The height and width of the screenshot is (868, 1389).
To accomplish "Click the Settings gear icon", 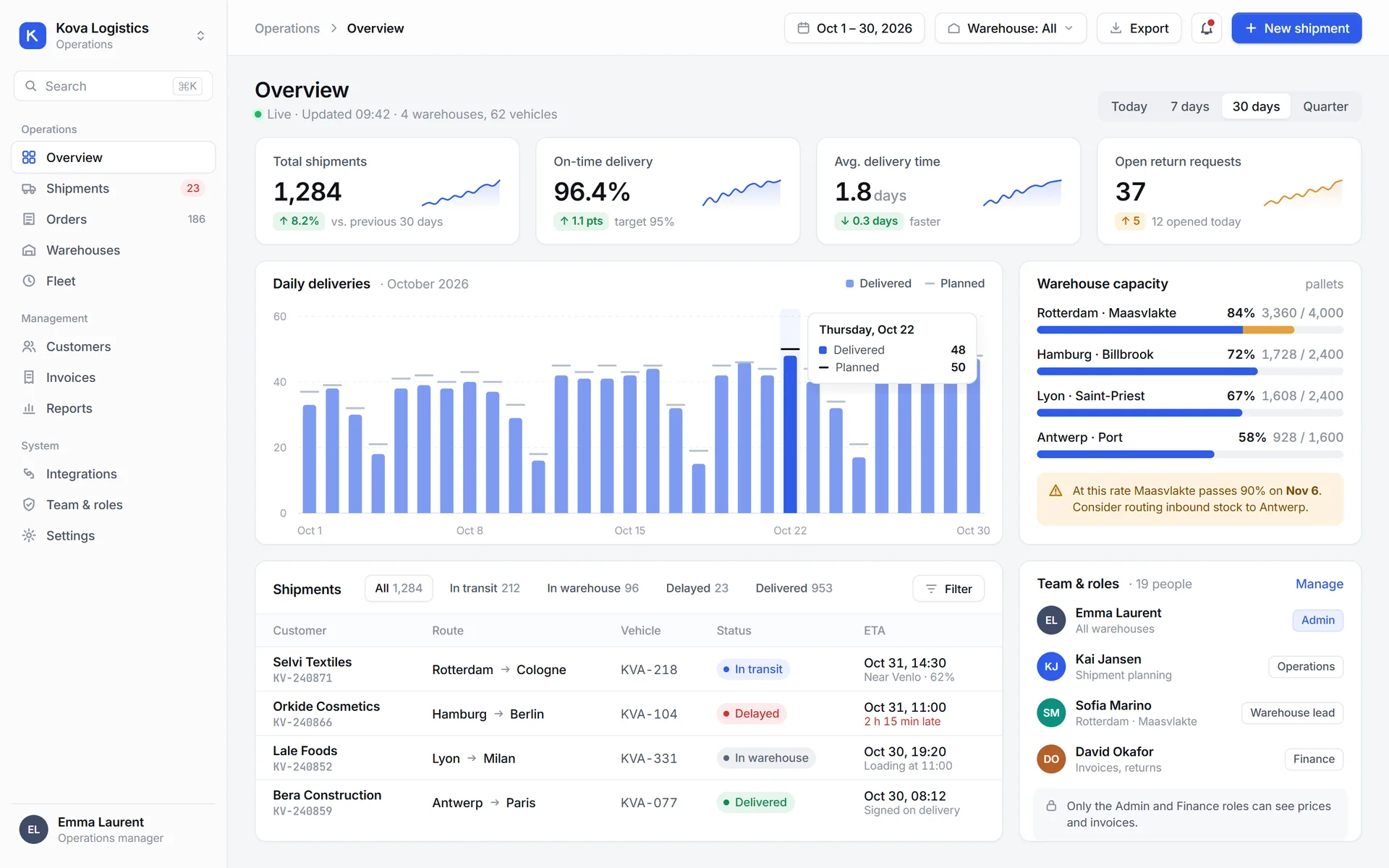I will tap(29, 535).
